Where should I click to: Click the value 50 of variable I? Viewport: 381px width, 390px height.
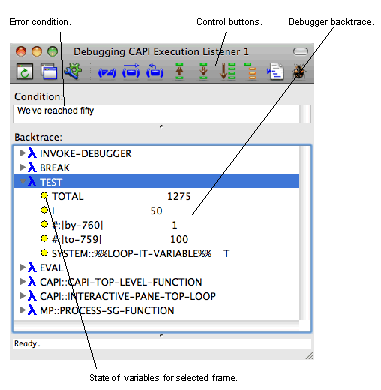click(x=156, y=210)
